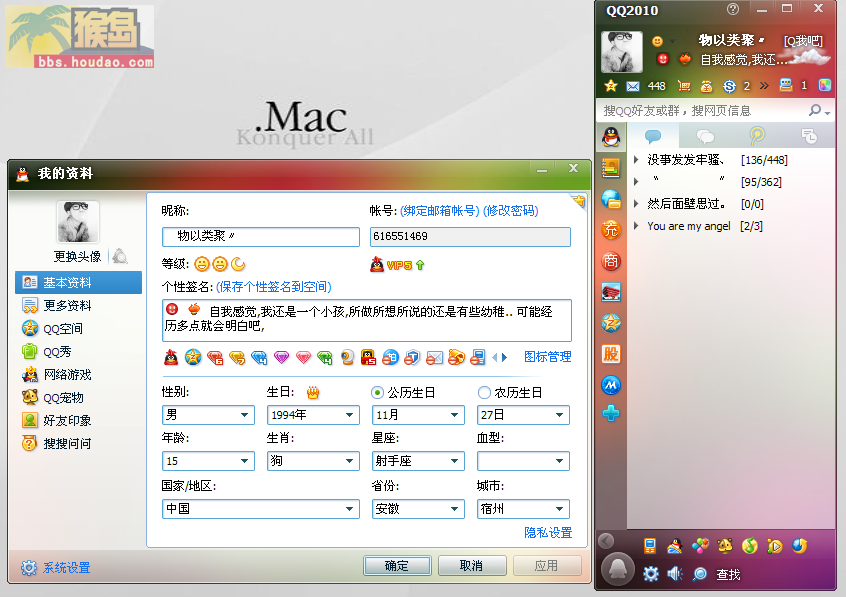Expand the You are my angel group
Image resolution: width=846 pixels, height=597 pixels.
pos(636,226)
